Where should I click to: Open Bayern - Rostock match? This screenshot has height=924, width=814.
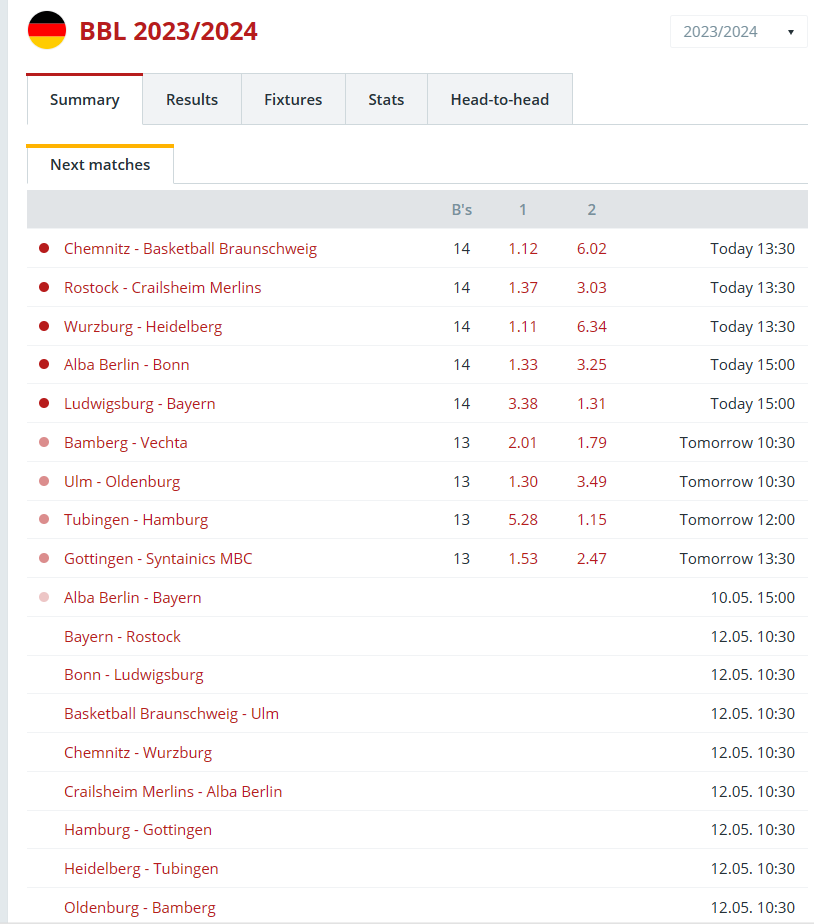point(122,636)
